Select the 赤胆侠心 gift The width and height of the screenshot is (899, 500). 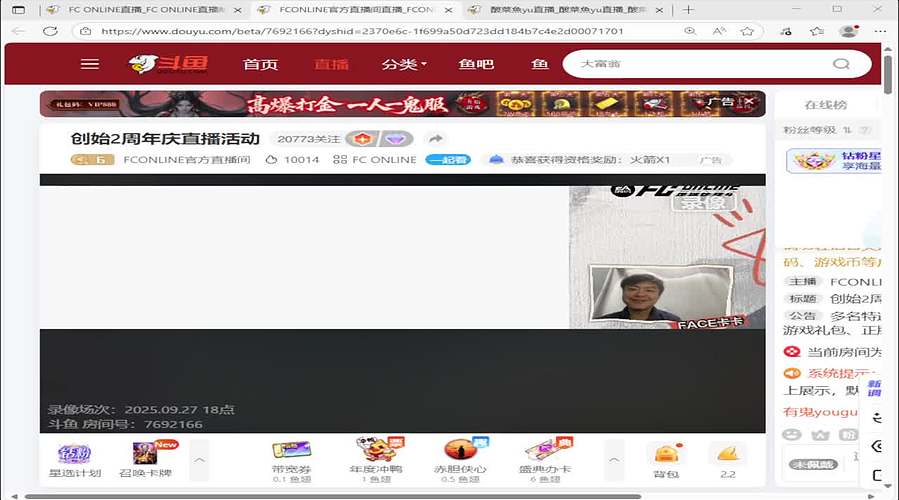460,460
